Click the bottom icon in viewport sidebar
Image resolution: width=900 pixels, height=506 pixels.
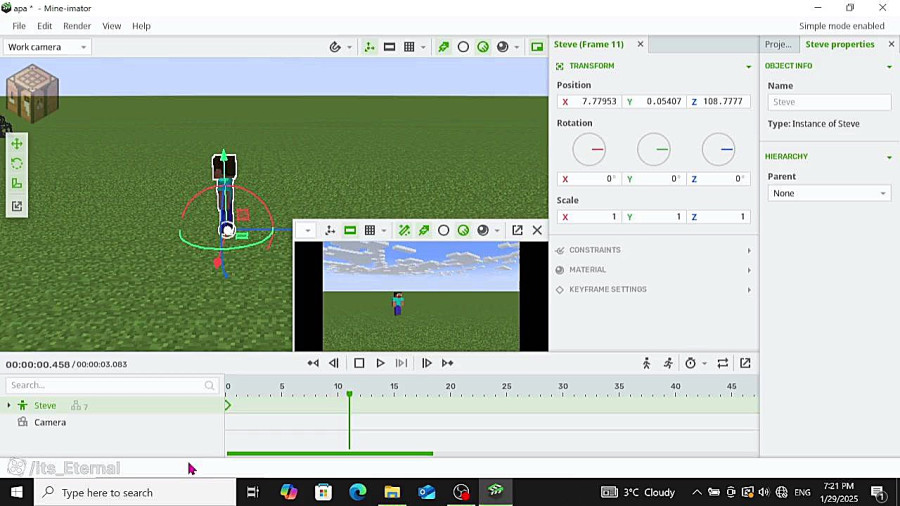point(17,206)
